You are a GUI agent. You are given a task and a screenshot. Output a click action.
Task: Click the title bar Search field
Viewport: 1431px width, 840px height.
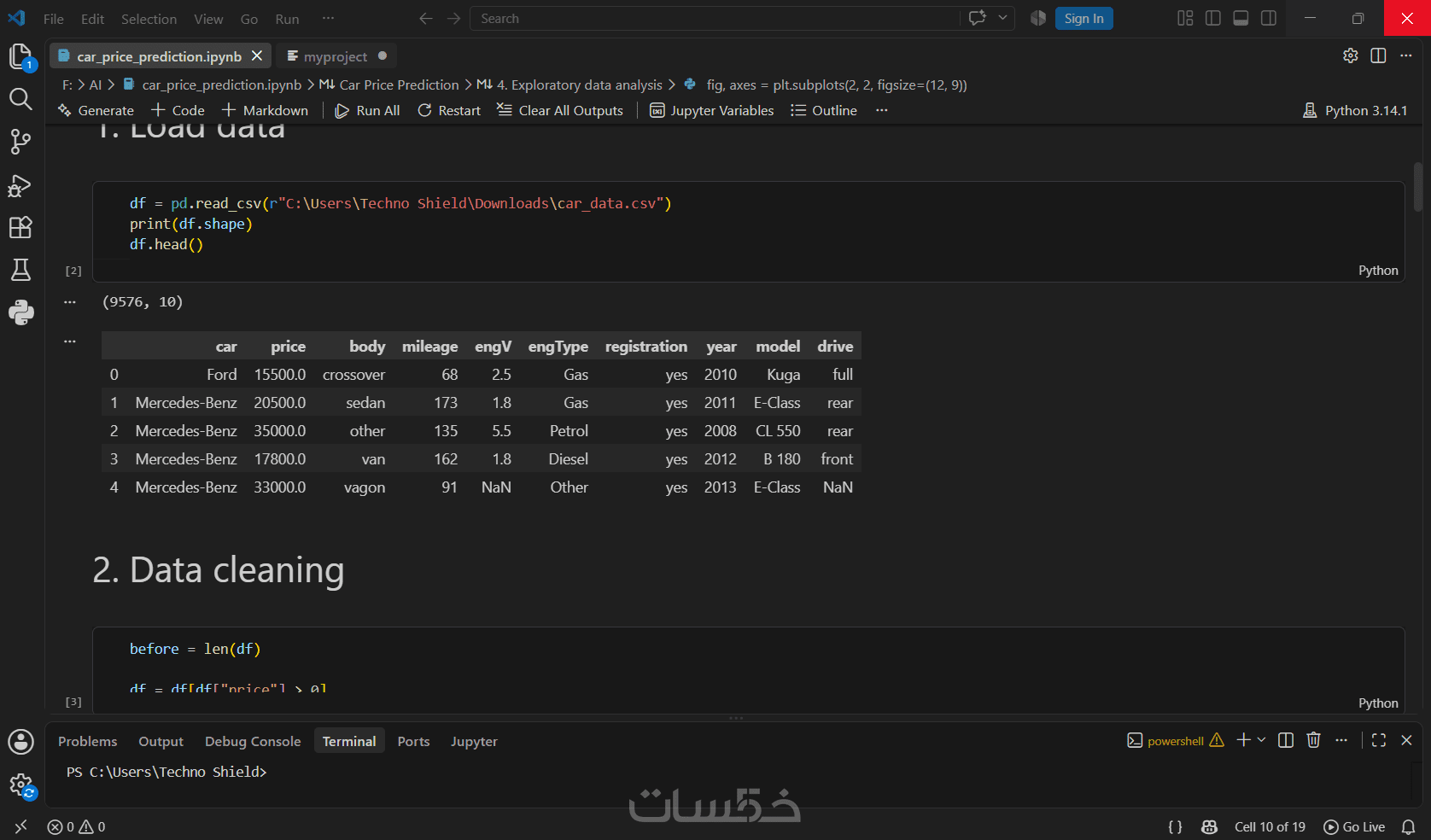coord(715,18)
